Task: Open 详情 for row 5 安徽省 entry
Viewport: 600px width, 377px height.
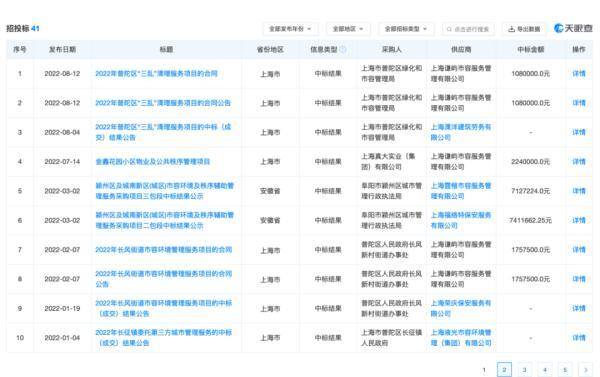Action: (x=579, y=191)
